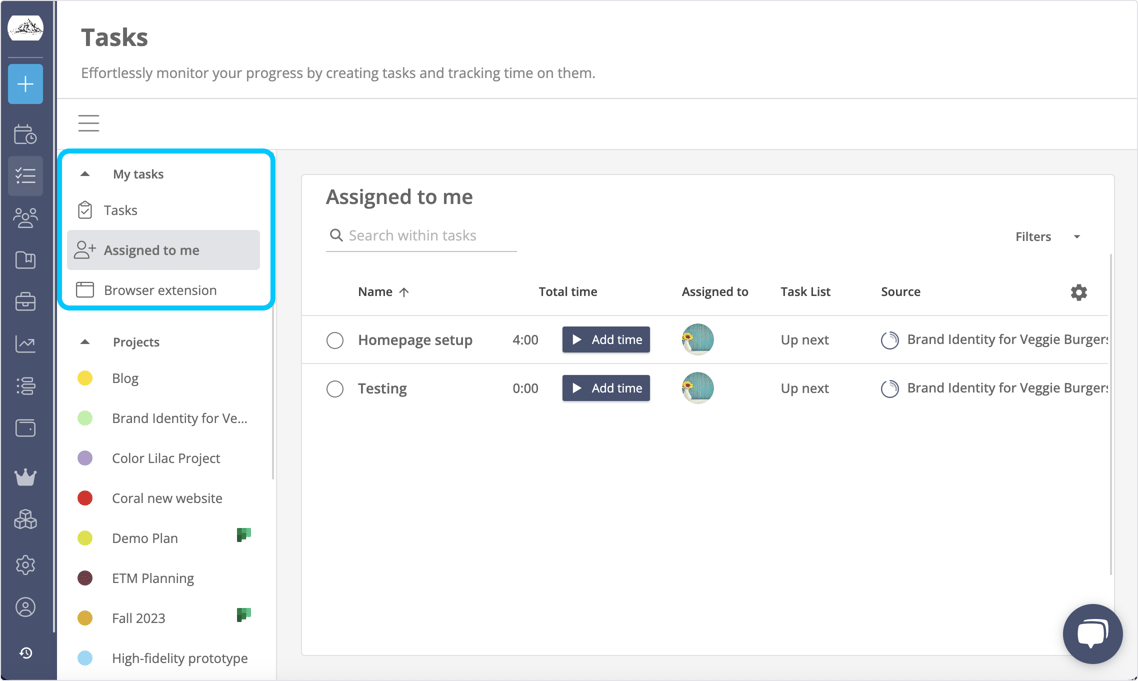Select the Testing task circle

coord(335,388)
